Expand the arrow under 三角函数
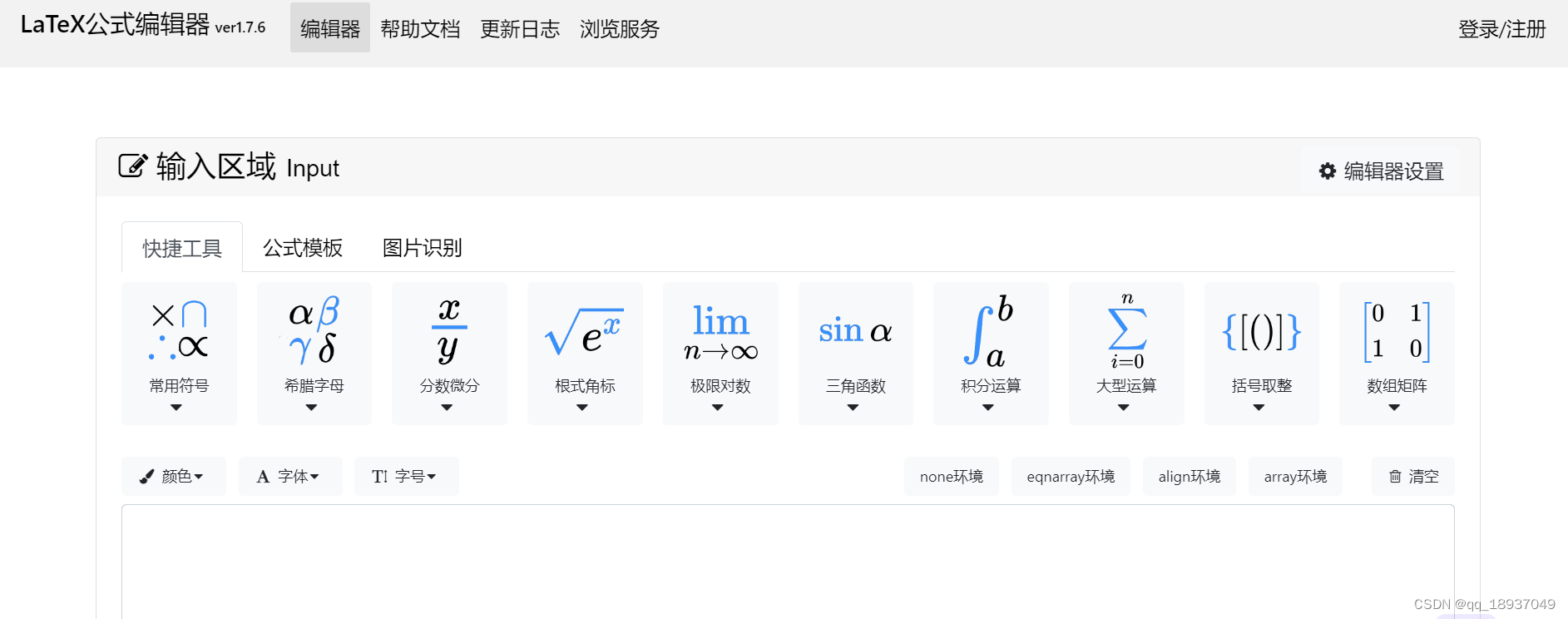1568x619 pixels. tap(853, 408)
